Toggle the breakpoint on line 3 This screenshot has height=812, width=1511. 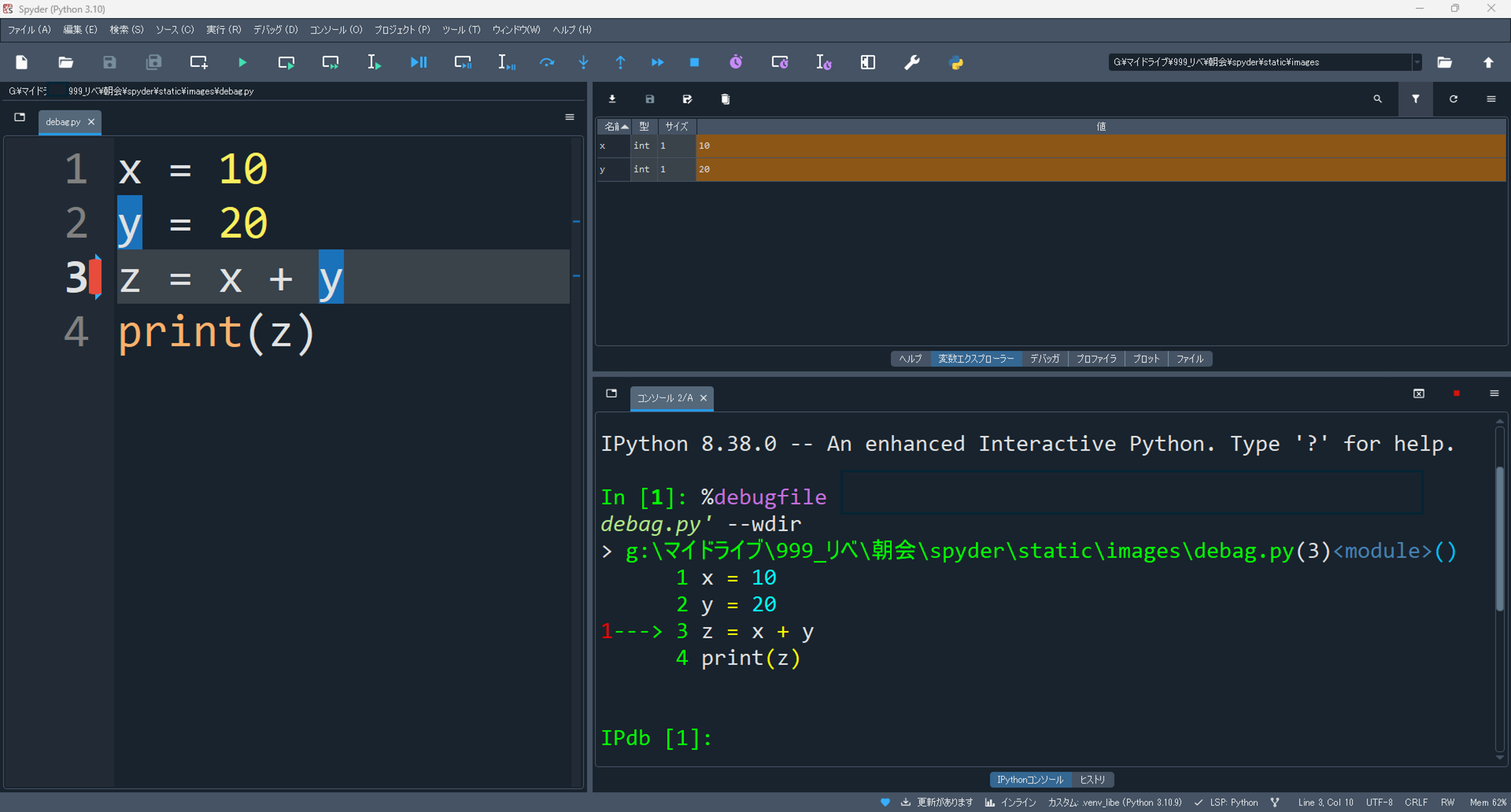(x=94, y=277)
